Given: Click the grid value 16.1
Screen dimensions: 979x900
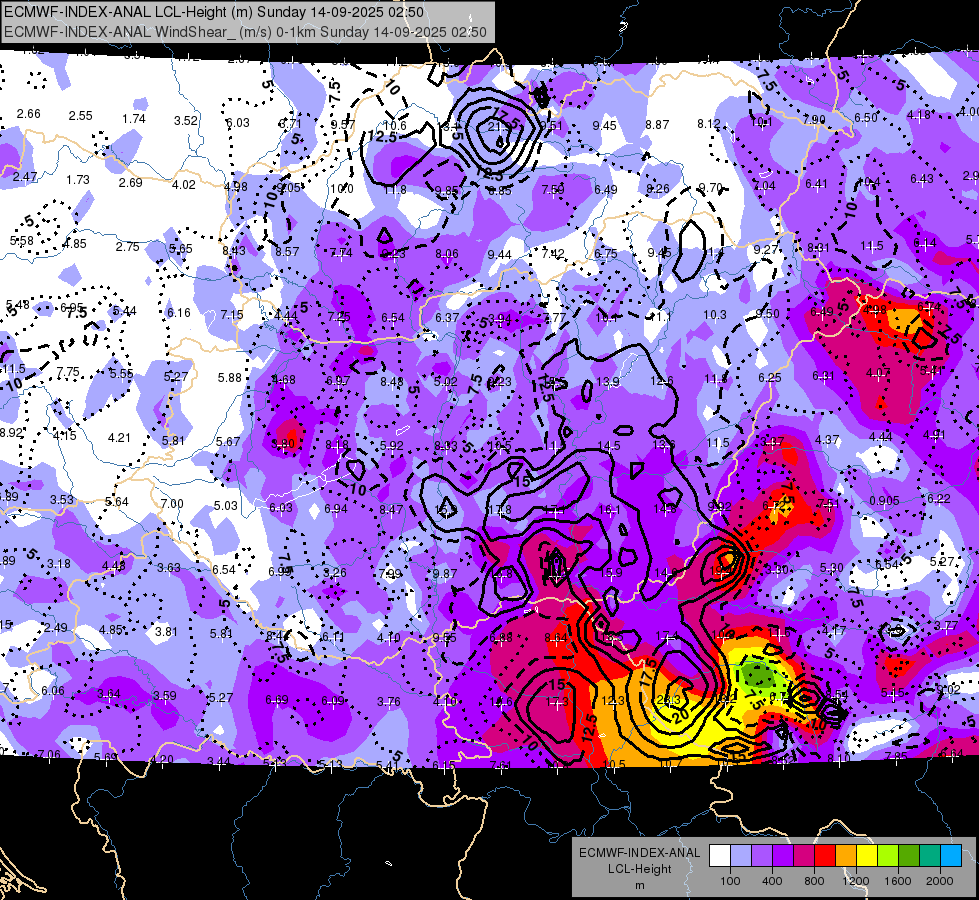Looking at the screenshot, I should 609,510.
